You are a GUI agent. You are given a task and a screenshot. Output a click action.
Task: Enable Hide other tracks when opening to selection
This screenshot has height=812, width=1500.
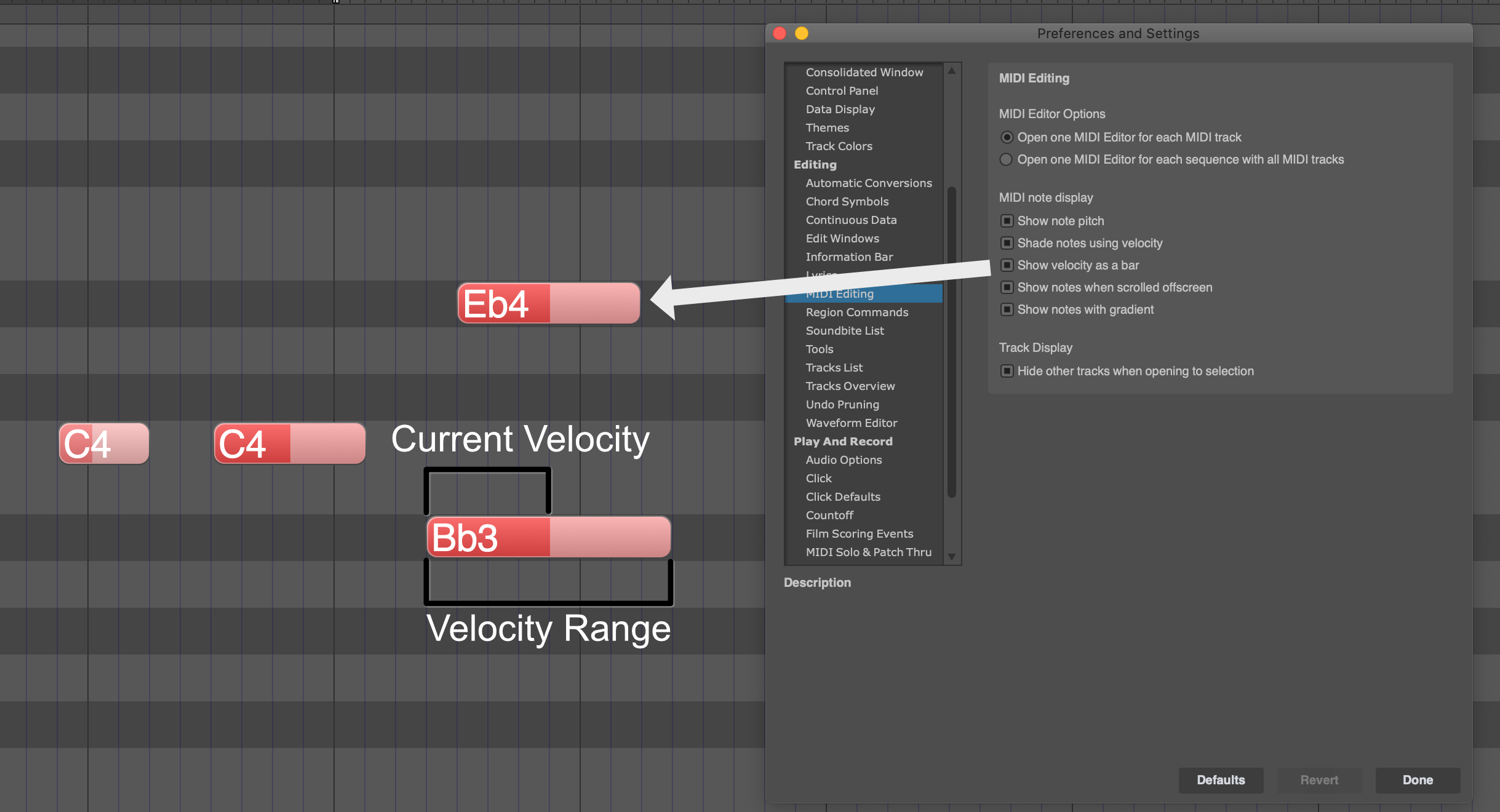1007,371
